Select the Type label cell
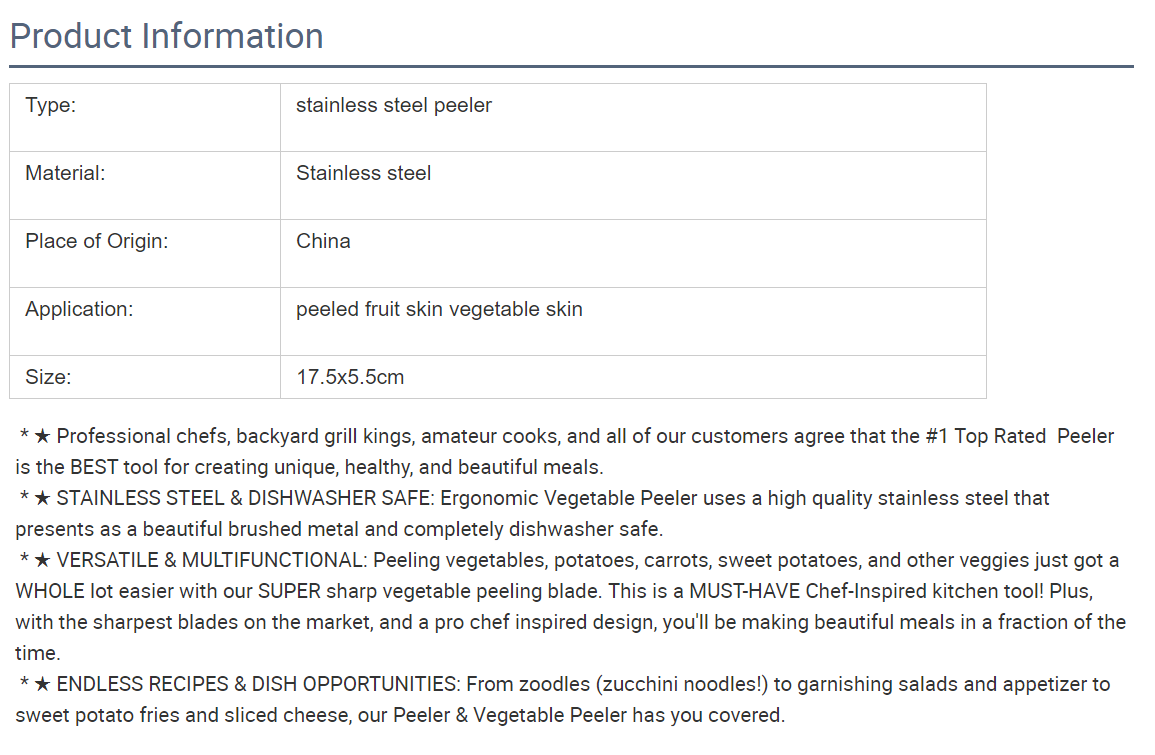Image resolution: width=1155 pixels, height=755 pixels. [x=145, y=118]
